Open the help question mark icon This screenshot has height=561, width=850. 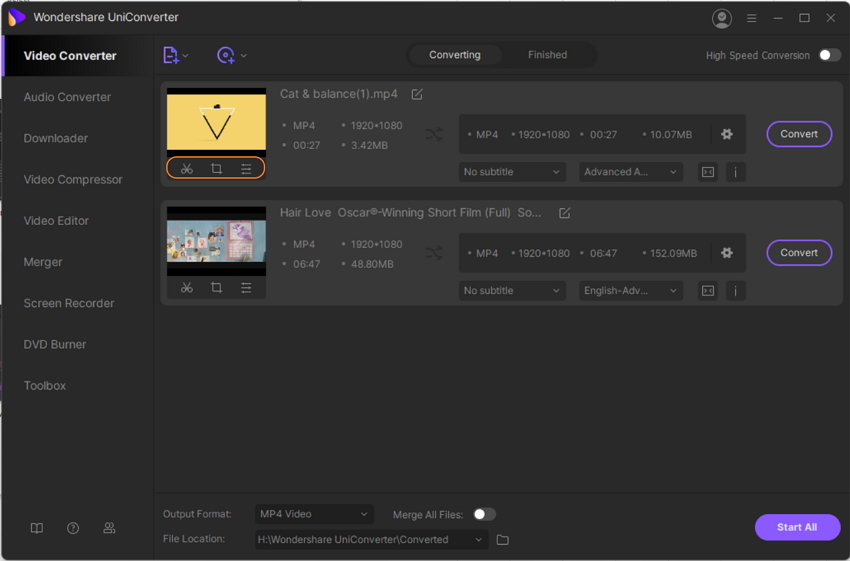[x=73, y=528]
